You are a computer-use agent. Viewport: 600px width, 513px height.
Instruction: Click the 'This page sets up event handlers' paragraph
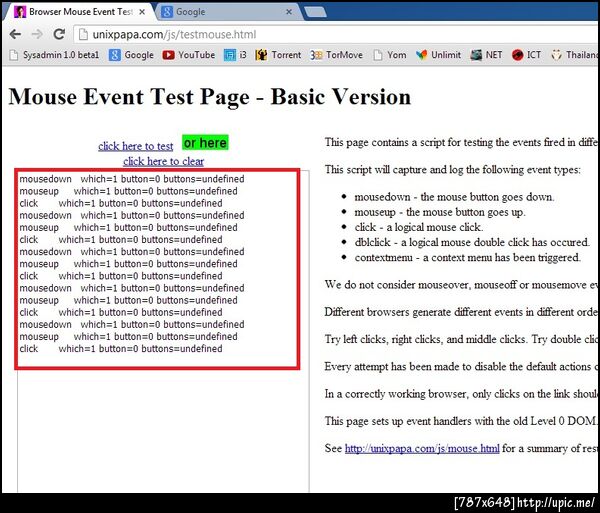point(461,421)
